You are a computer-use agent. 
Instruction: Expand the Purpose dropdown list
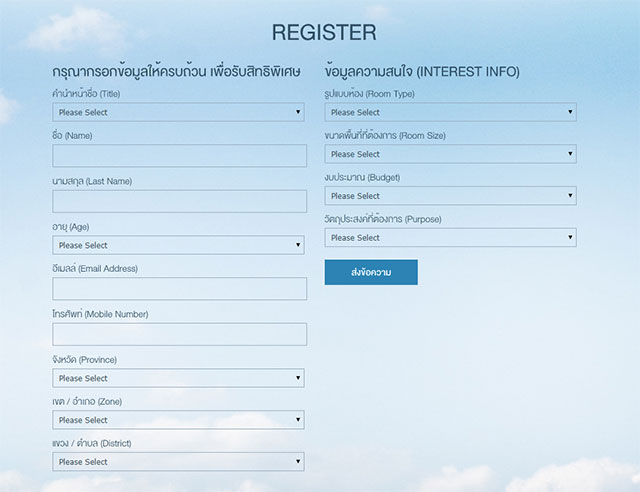click(450, 238)
